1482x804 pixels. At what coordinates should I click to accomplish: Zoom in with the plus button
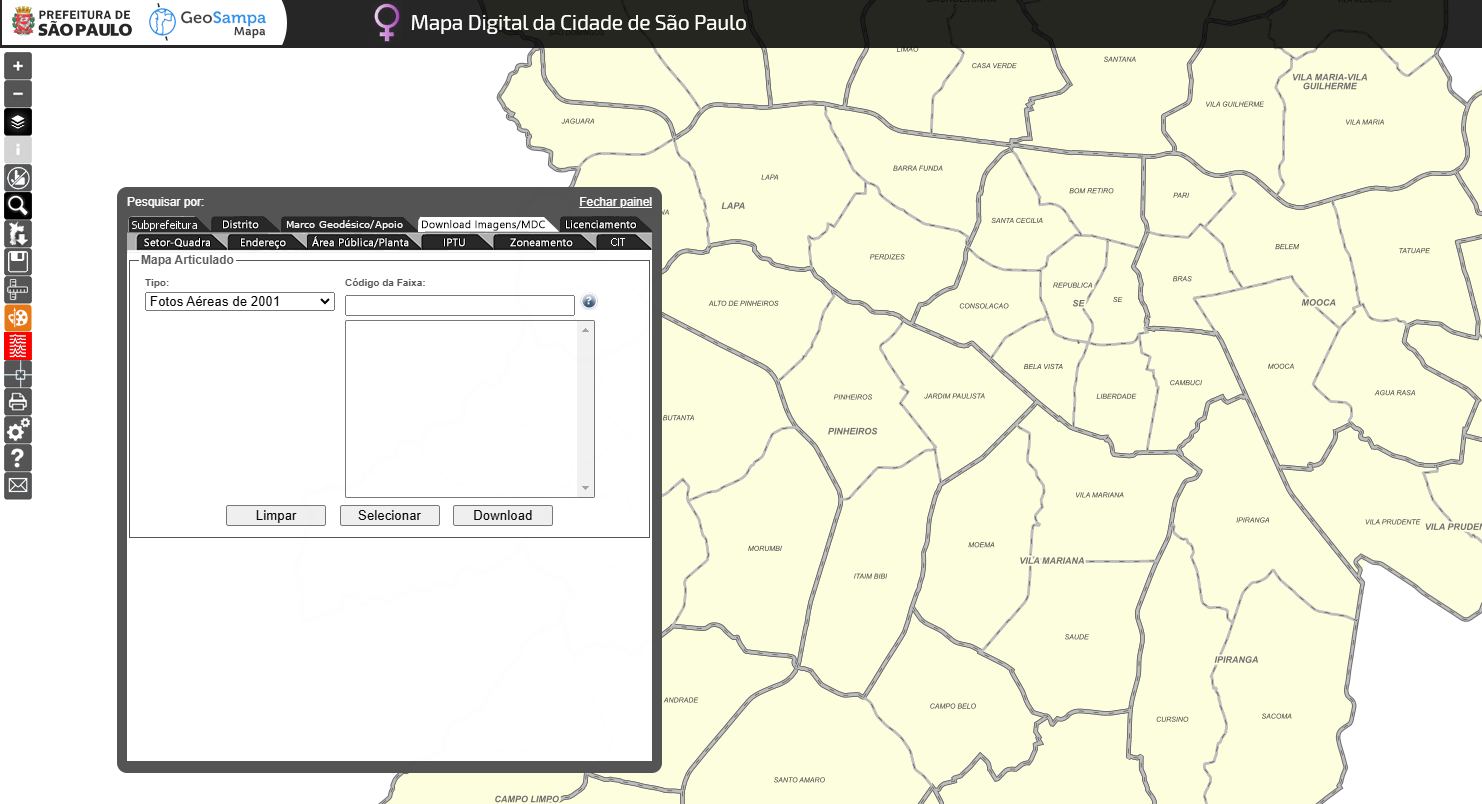(x=18, y=66)
